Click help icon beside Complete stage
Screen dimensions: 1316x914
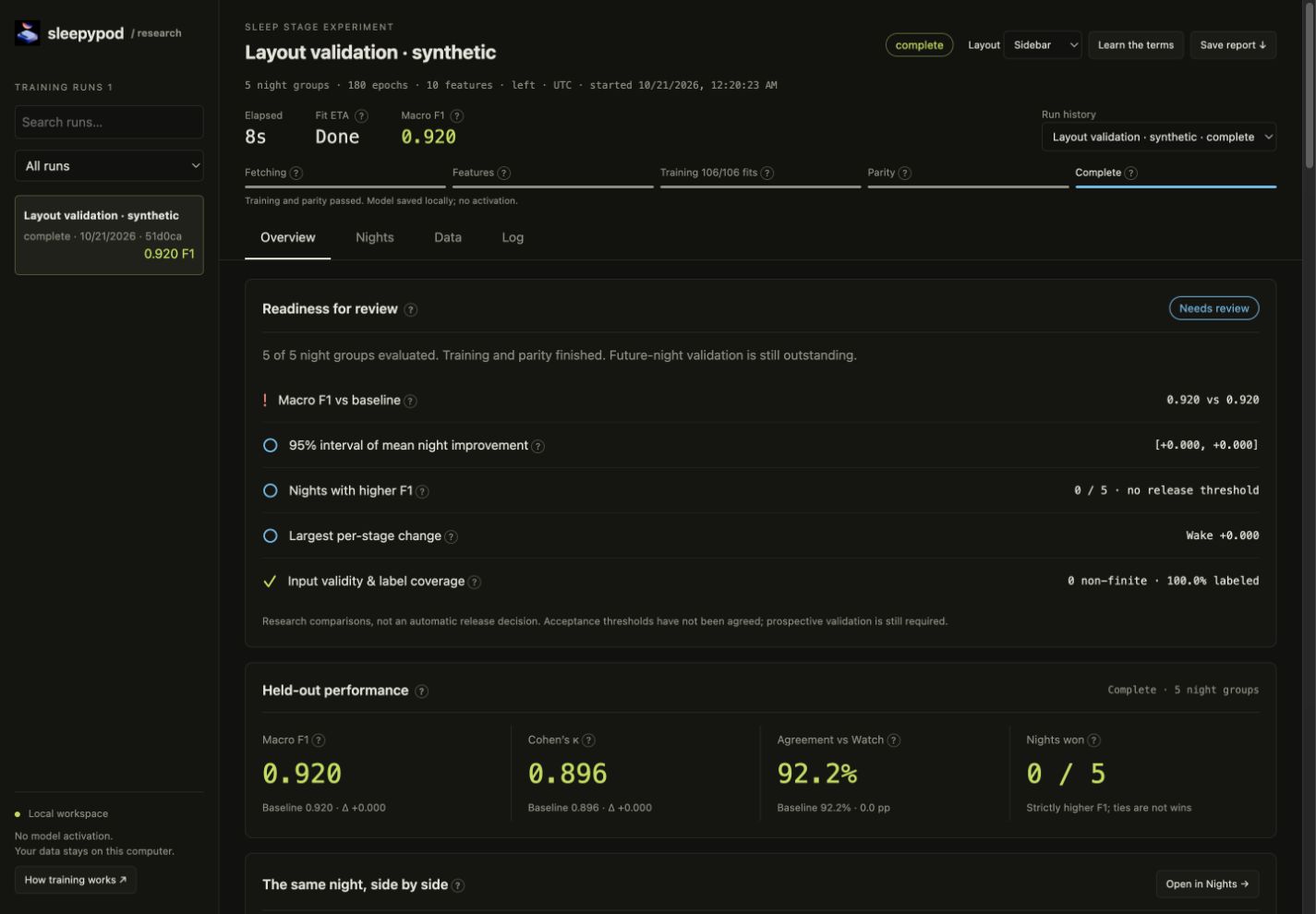[1130, 173]
